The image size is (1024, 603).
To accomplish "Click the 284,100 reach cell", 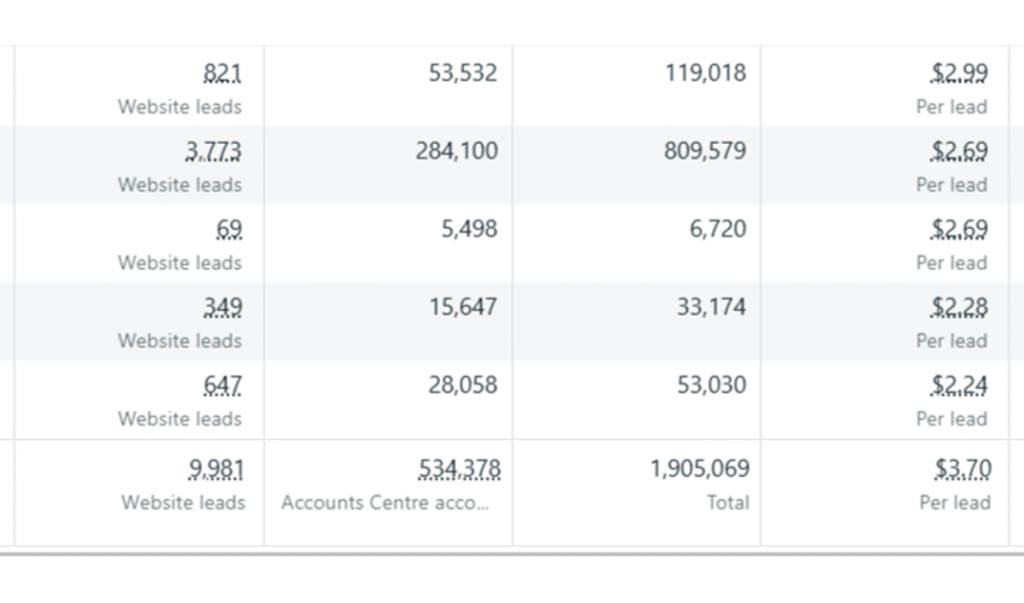I will (x=456, y=151).
